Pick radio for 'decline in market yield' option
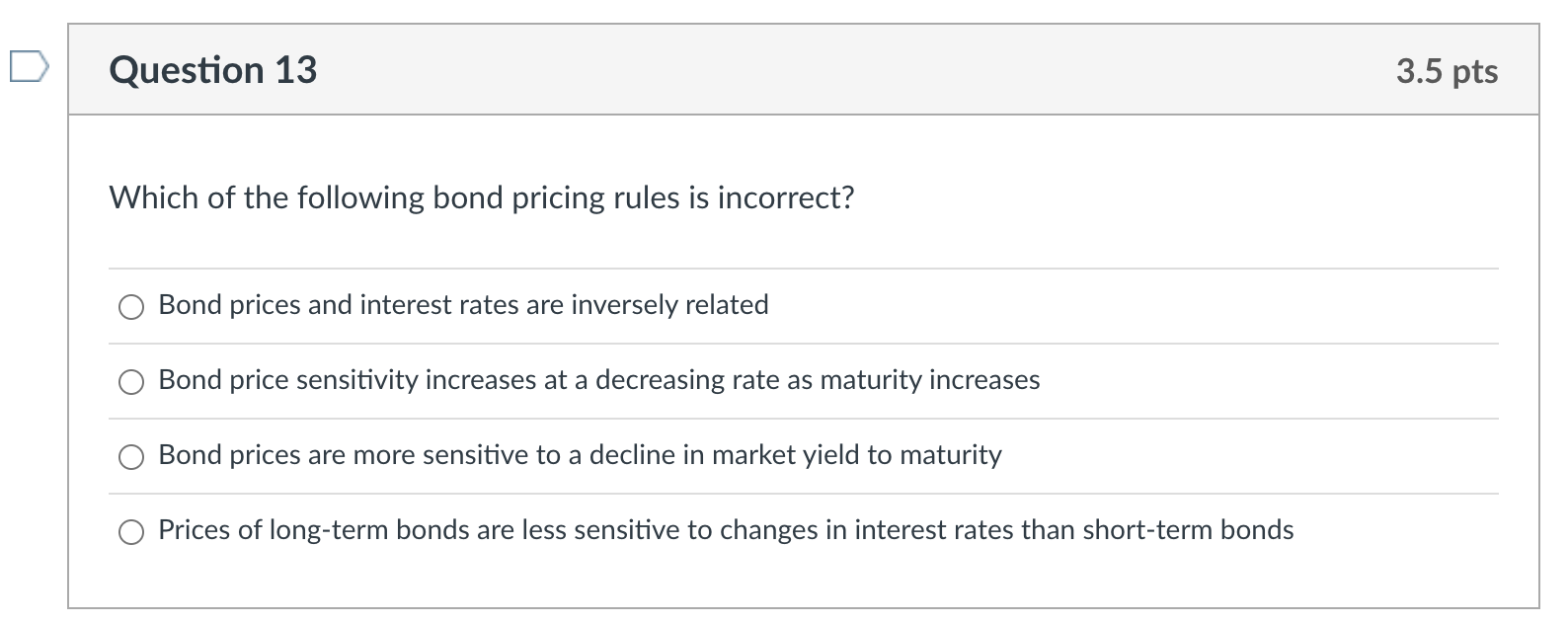This screenshot has width=1568, height=624. coord(131,457)
